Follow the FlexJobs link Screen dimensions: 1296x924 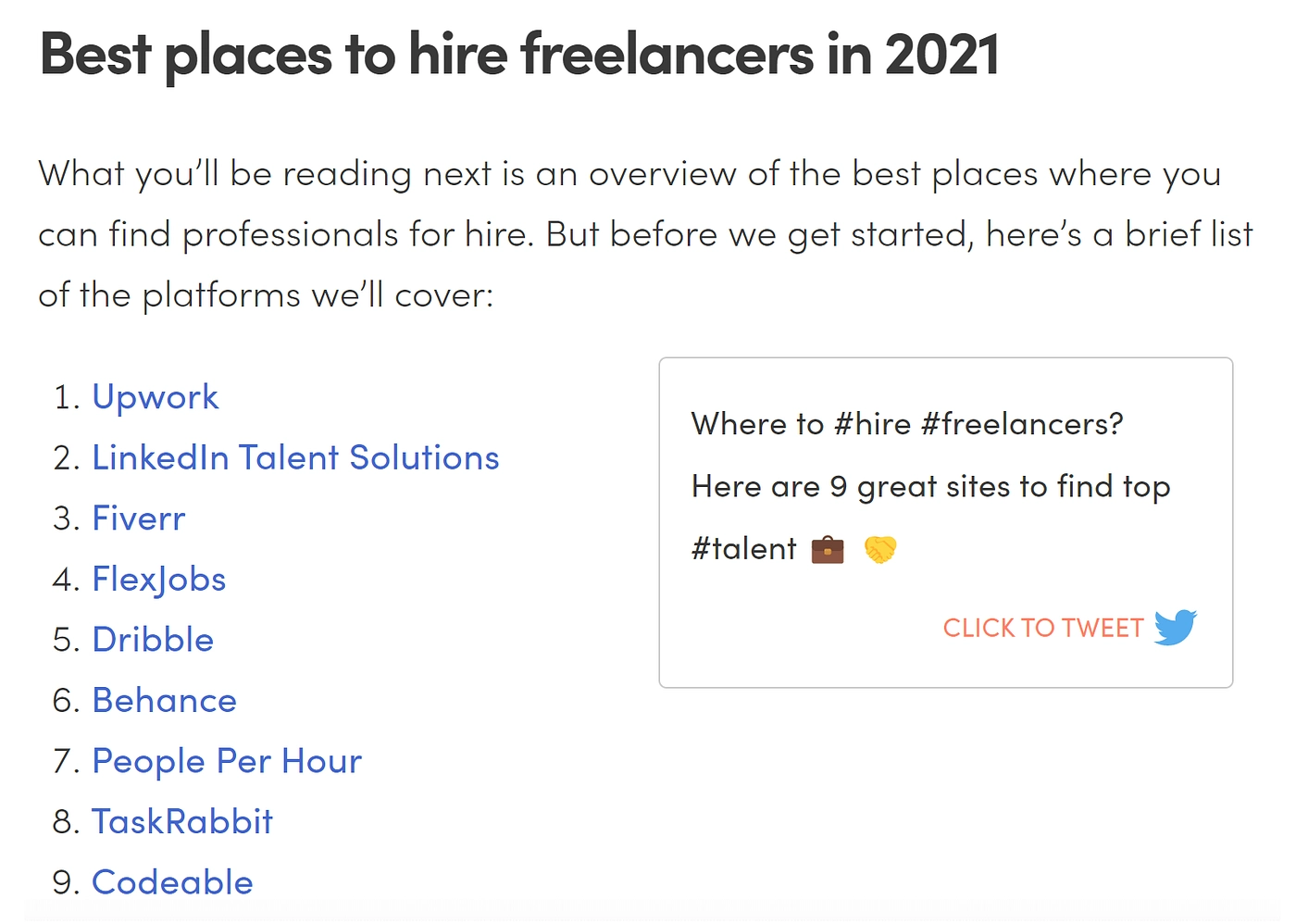pos(159,580)
